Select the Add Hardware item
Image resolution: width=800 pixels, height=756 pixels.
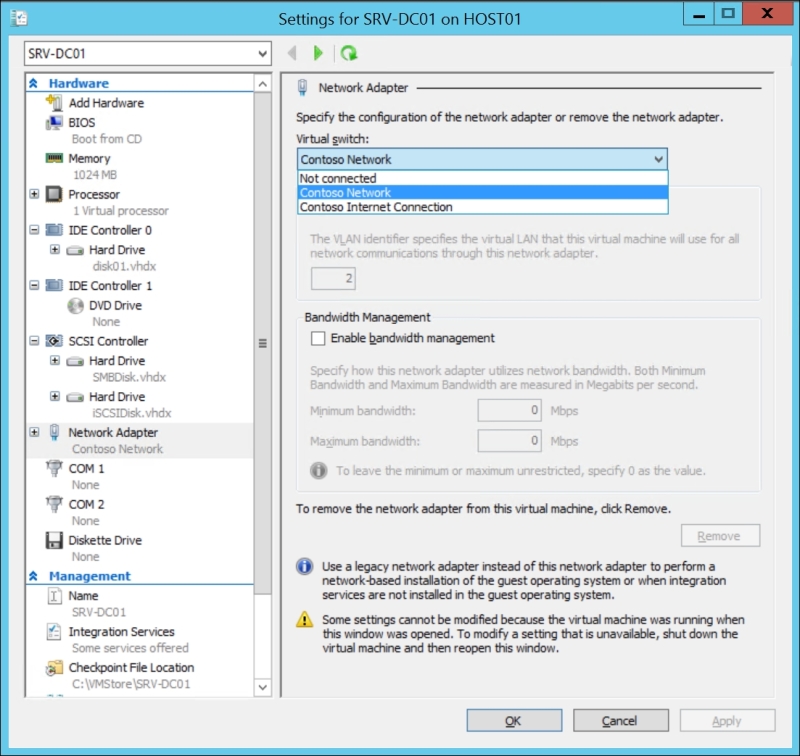[x=106, y=103]
